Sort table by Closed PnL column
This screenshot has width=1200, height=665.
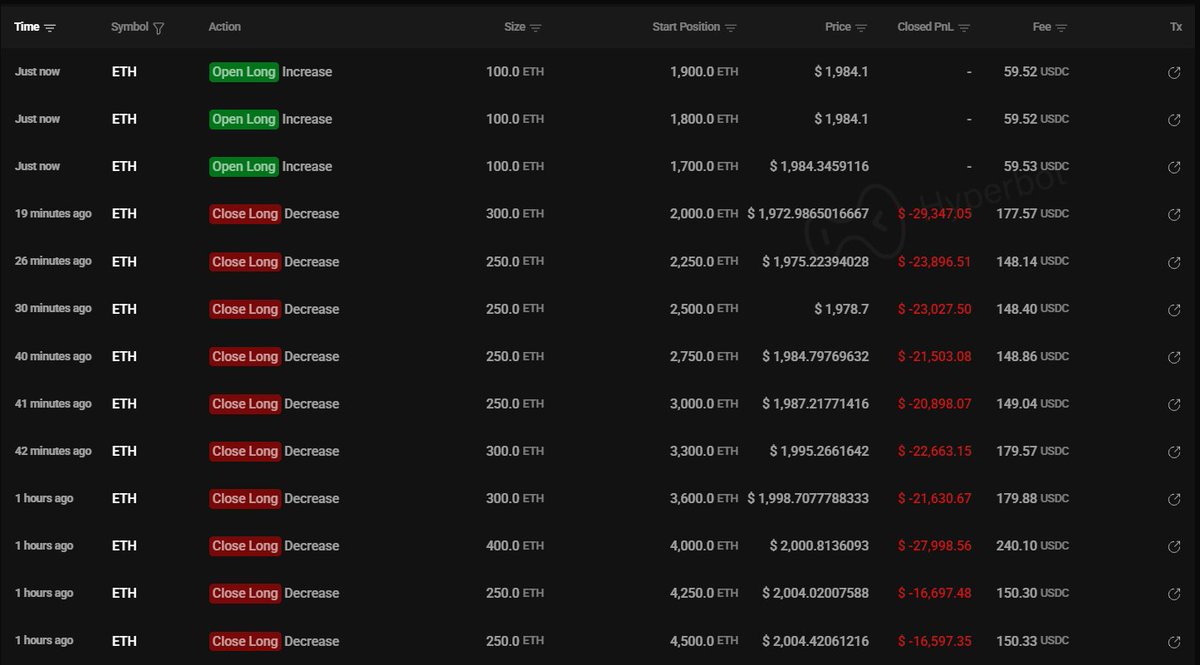click(964, 28)
